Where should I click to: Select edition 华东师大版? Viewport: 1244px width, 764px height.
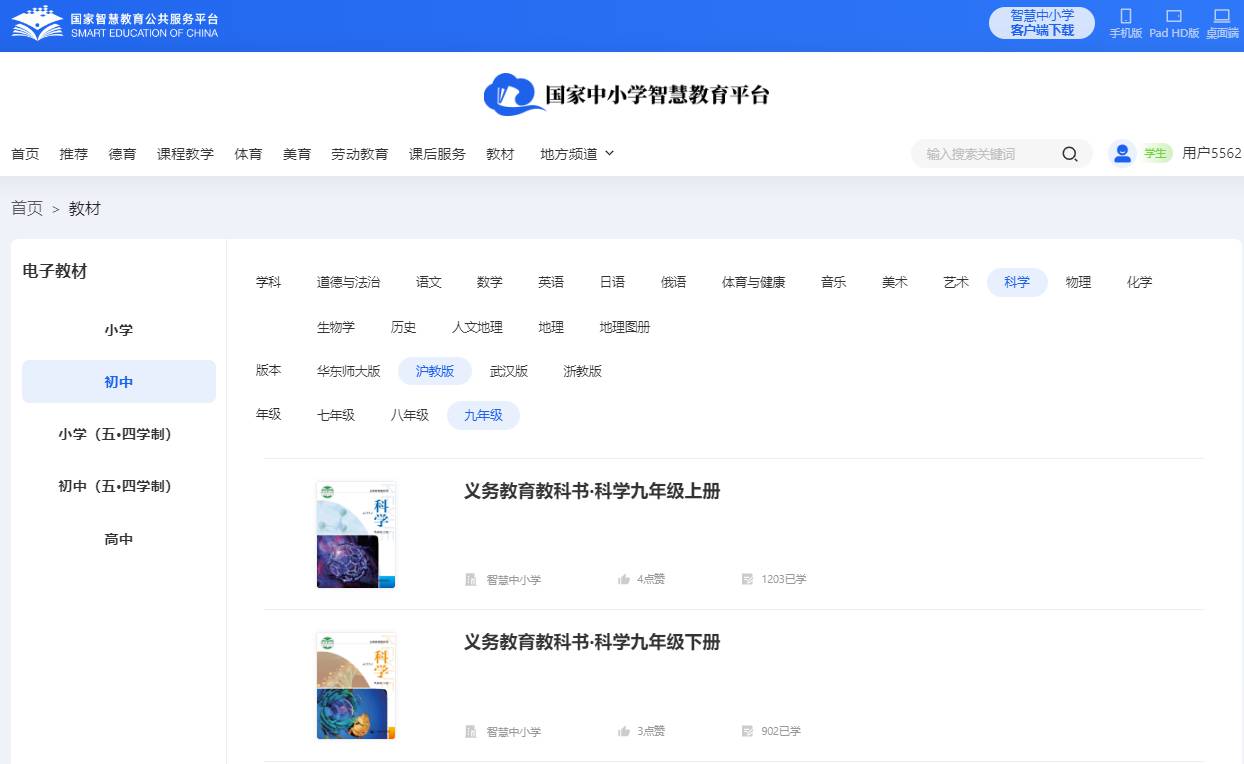click(349, 371)
